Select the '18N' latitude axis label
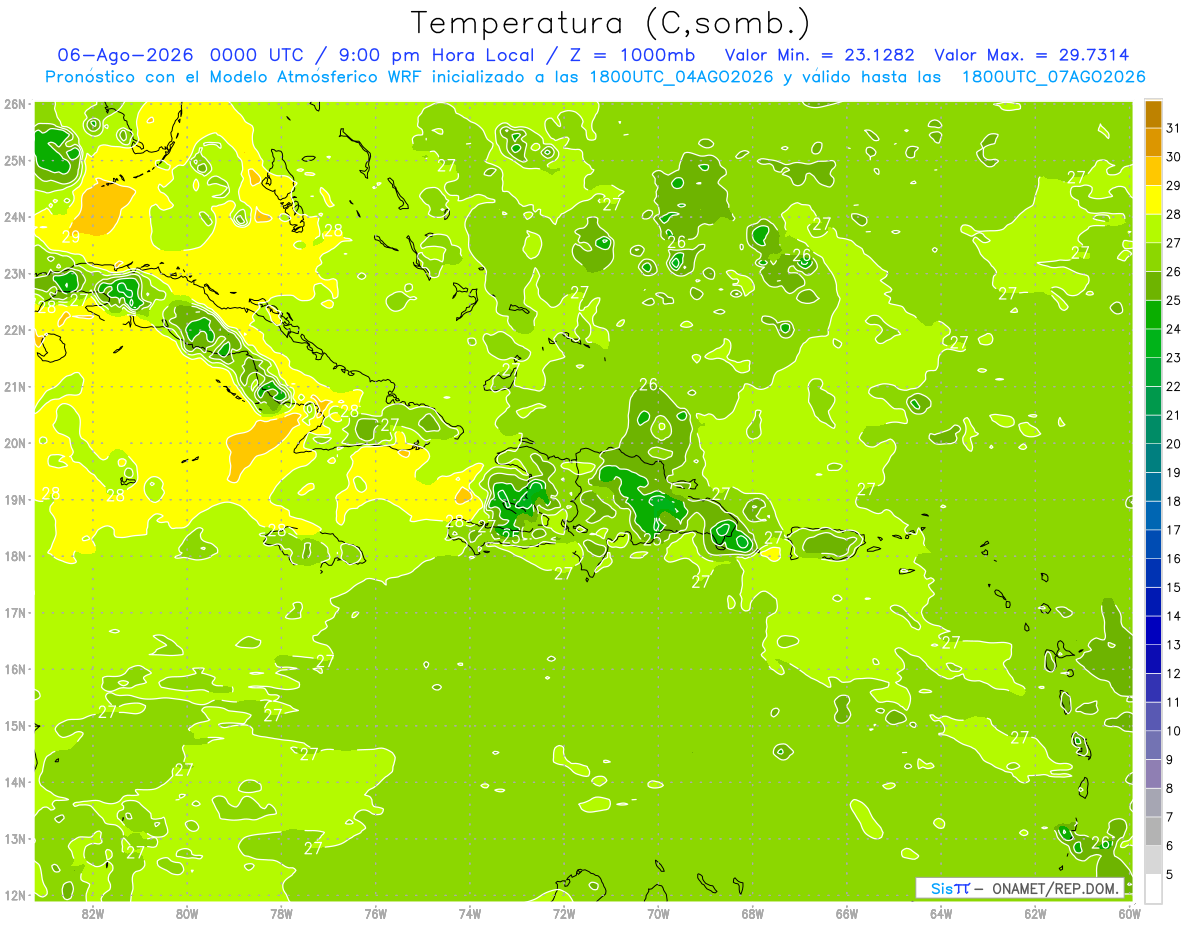The width and height of the screenshot is (1200, 927). (x=15, y=556)
